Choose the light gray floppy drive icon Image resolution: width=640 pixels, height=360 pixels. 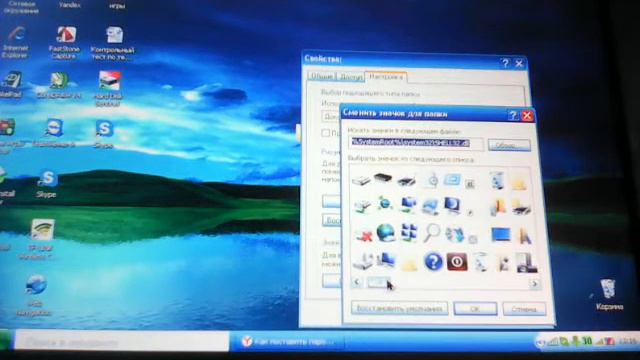click(360, 180)
